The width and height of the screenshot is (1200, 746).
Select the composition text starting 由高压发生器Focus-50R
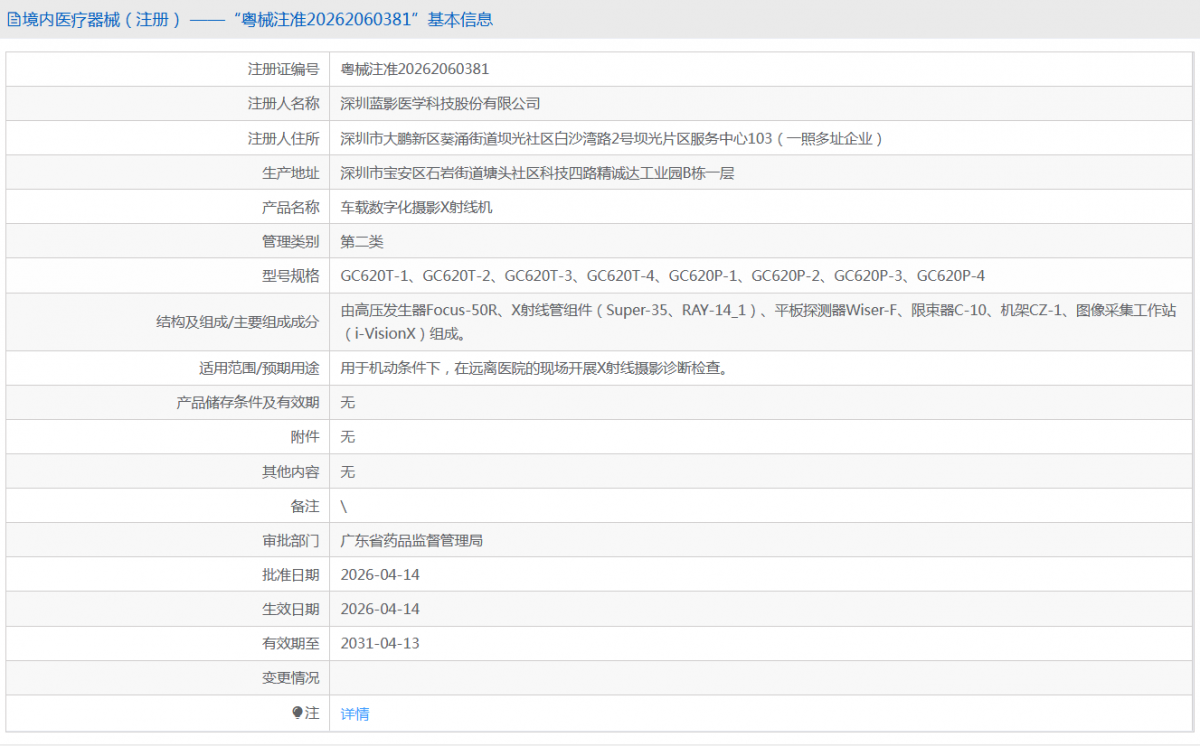point(758,321)
